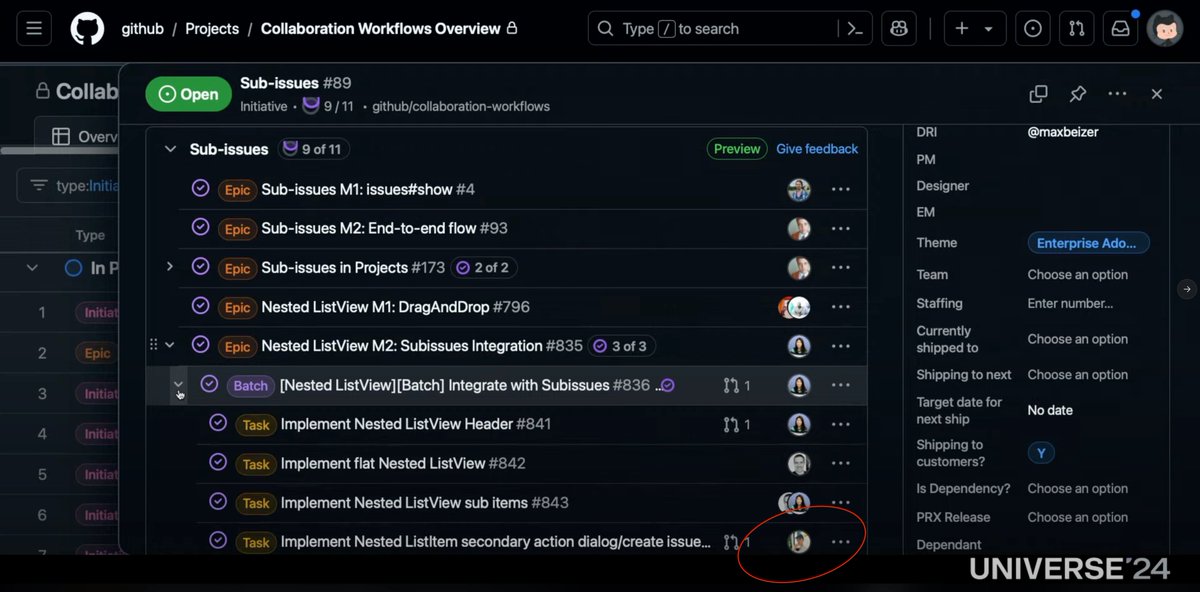Open Collaboration Workflows Overview breadcrumb
The image size is (1200, 592).
pyautogui.click(x=380, y=28)
